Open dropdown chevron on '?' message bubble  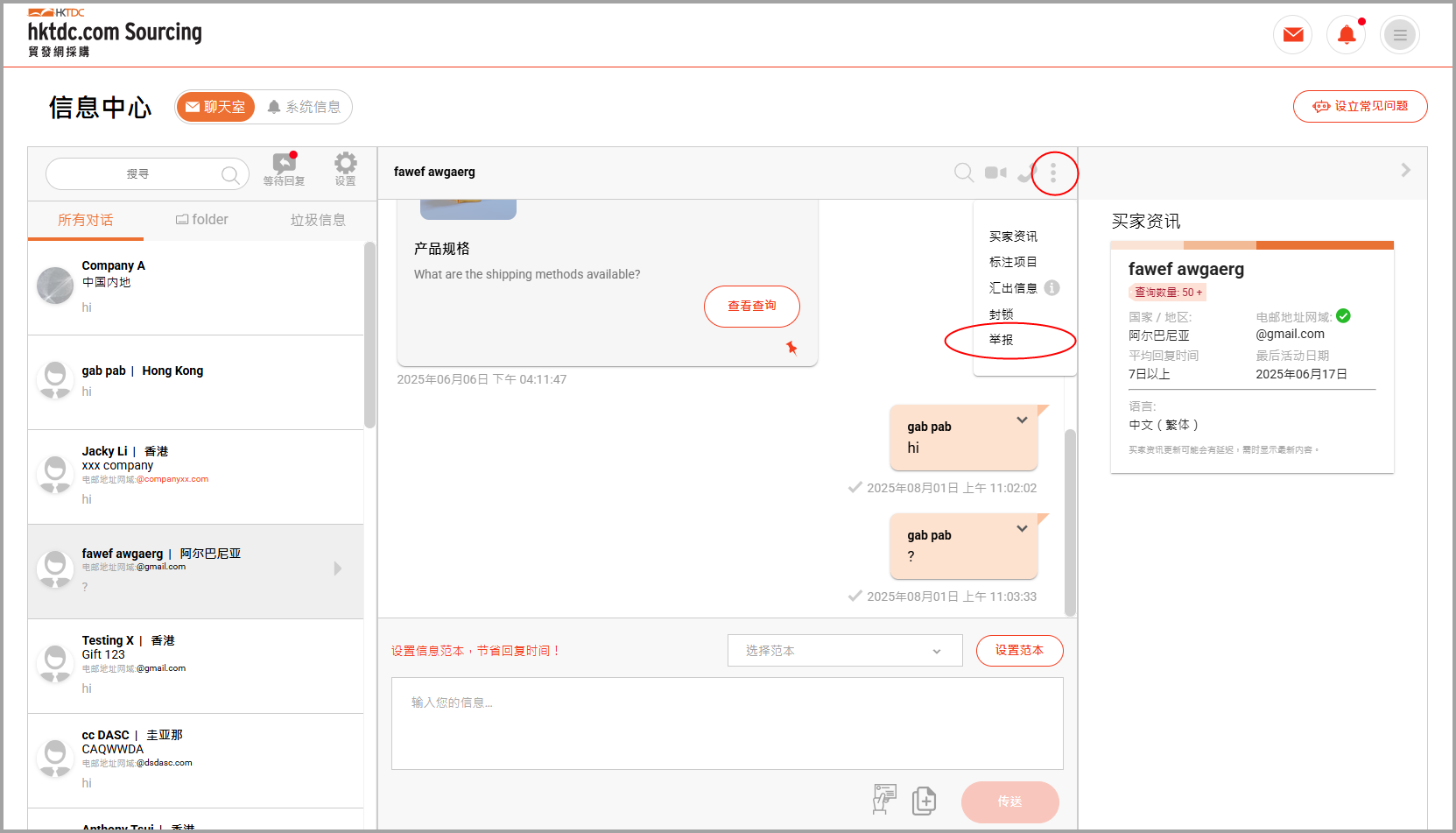(x=1022, y=529)
